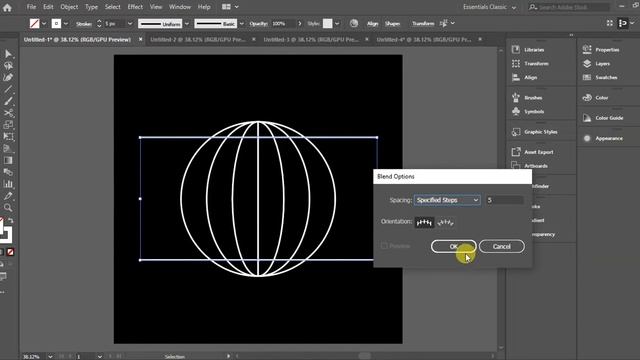Open the Artboards panel

click(x=530, y=166)
